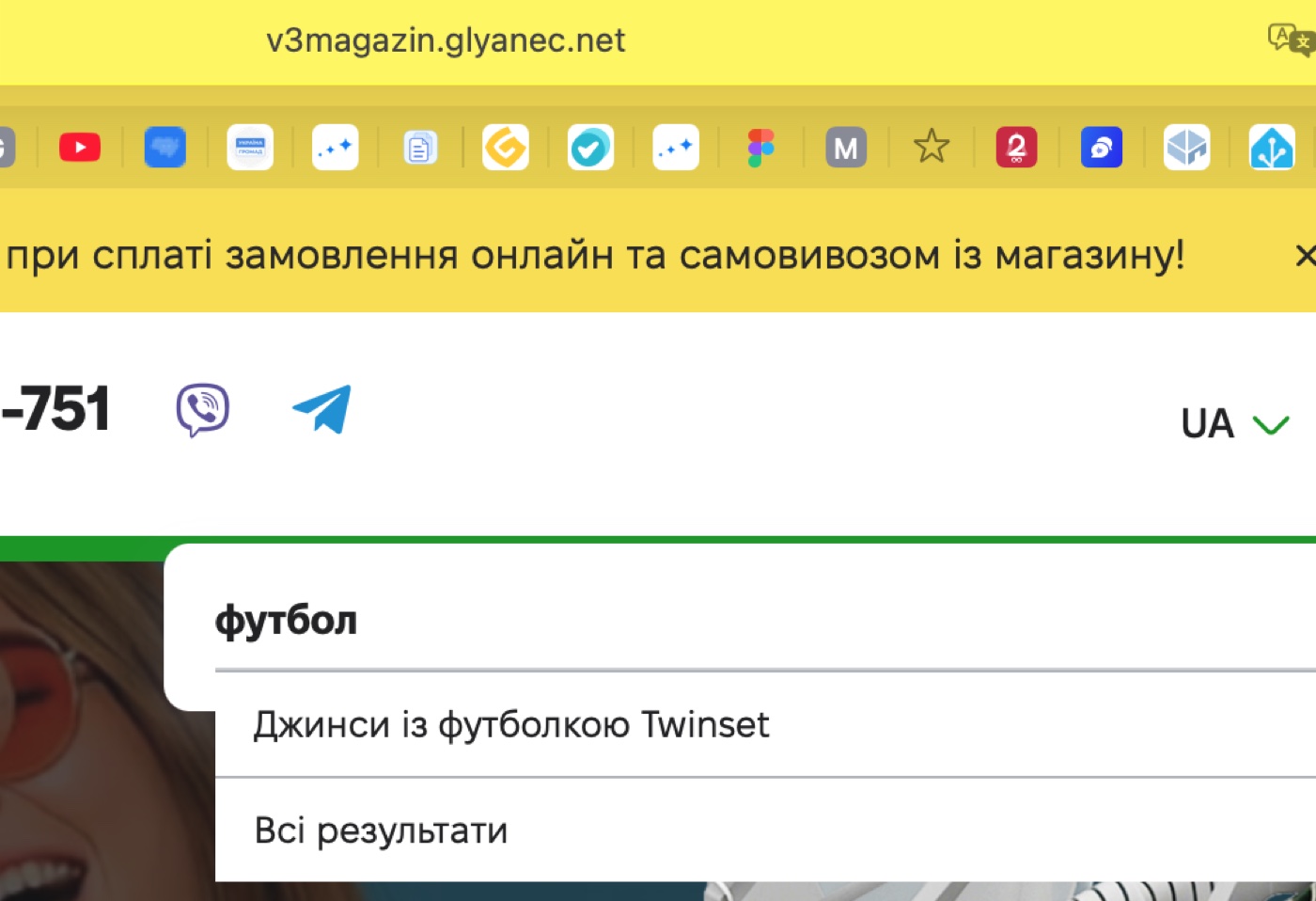This screenshot has width=1316, height=901.
Task: Open the teal checkmark bookmark icon
Action: [x=590, y=148]
